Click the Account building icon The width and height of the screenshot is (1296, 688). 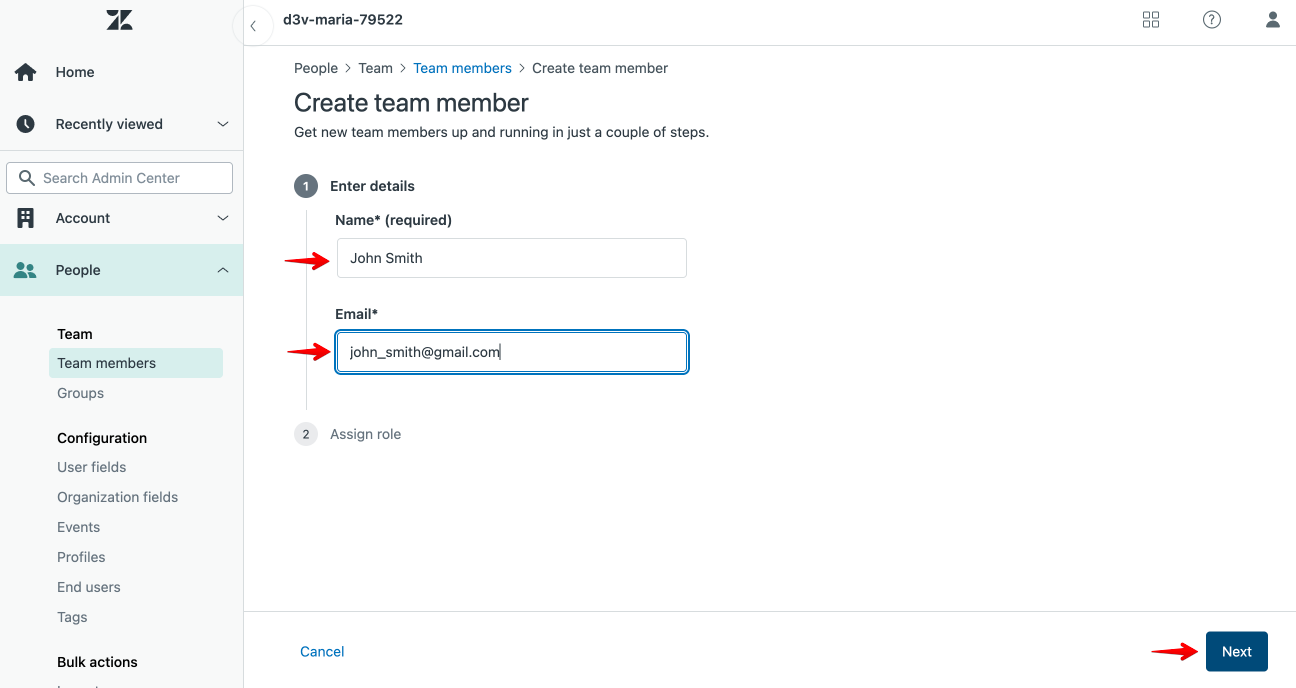tap(26, 218)
